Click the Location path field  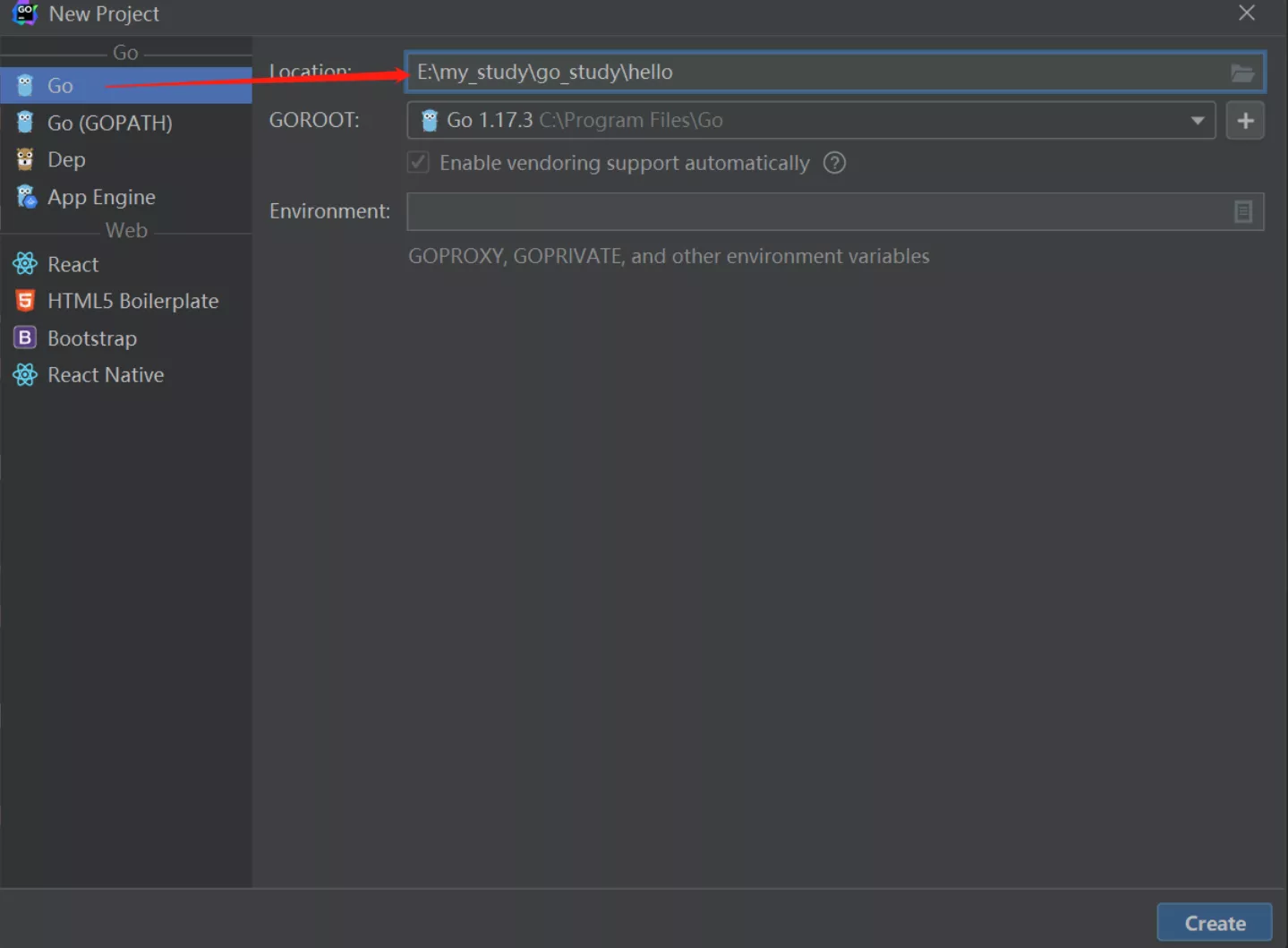tap(834, 73)
